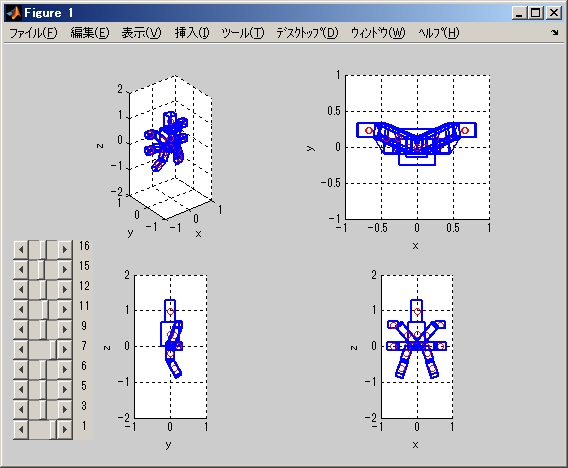Viewport: 568px width, 468px height.
Task: Click left arrow of slider 11
Action: coord(21,309)
